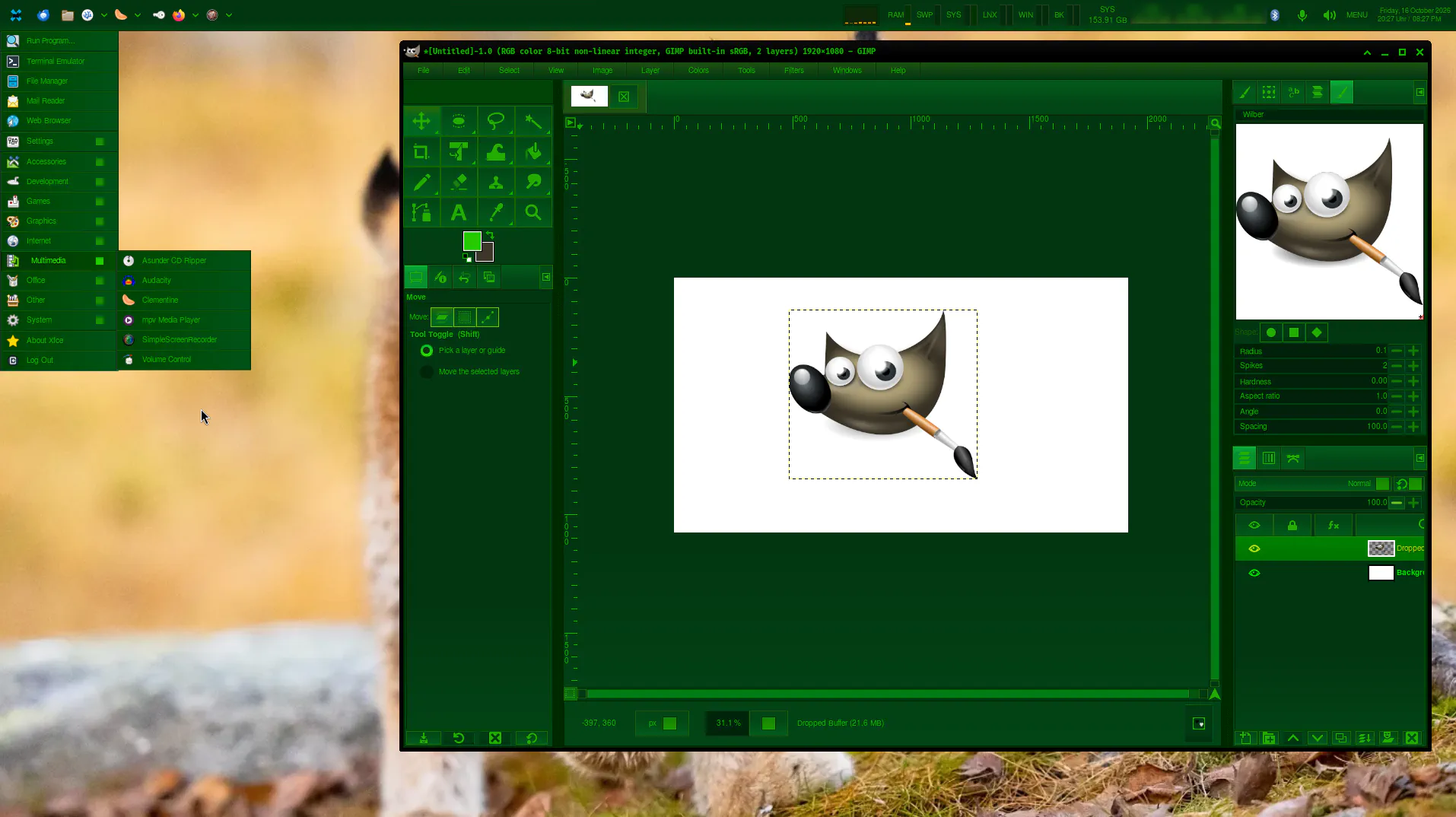This screenshot has height=817, width=1456.
Task: Set Move target to selection
Action: (465, 317)
